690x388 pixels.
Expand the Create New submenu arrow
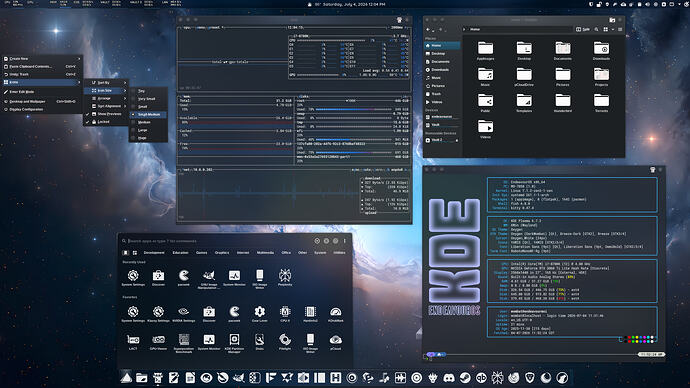pos(79,59)
